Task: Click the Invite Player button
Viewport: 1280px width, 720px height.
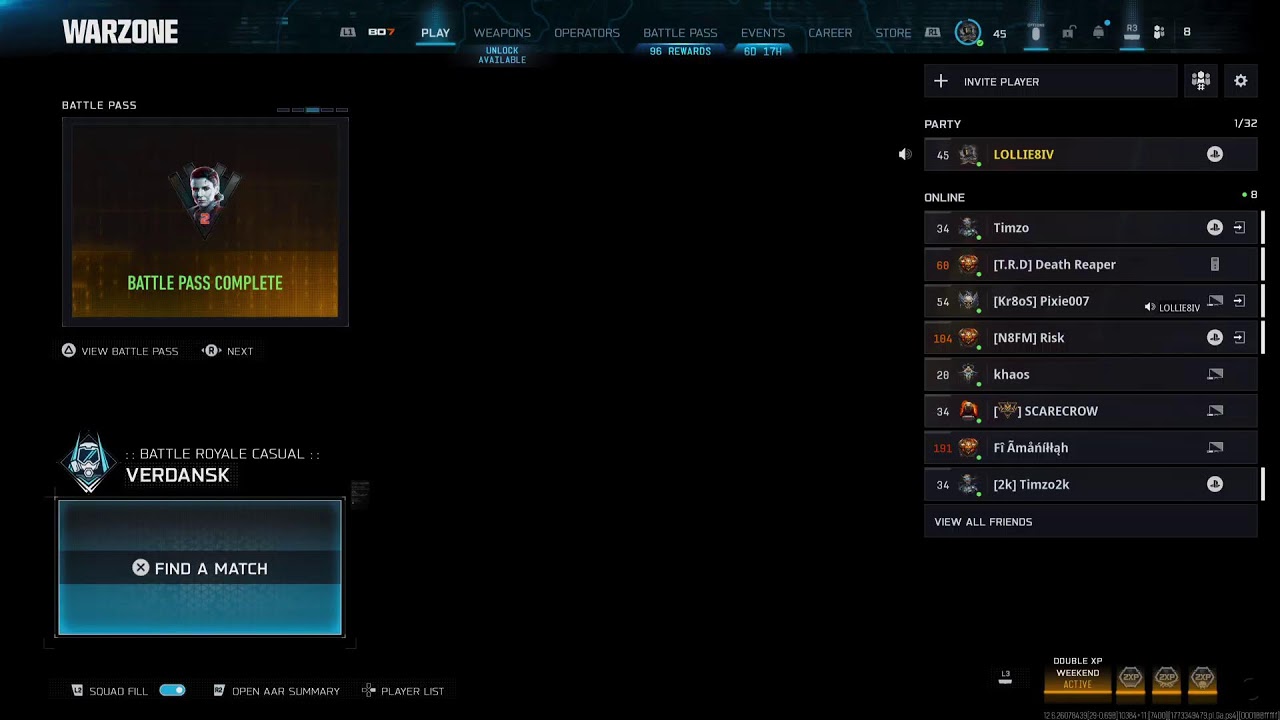Action: [1051, 82]
